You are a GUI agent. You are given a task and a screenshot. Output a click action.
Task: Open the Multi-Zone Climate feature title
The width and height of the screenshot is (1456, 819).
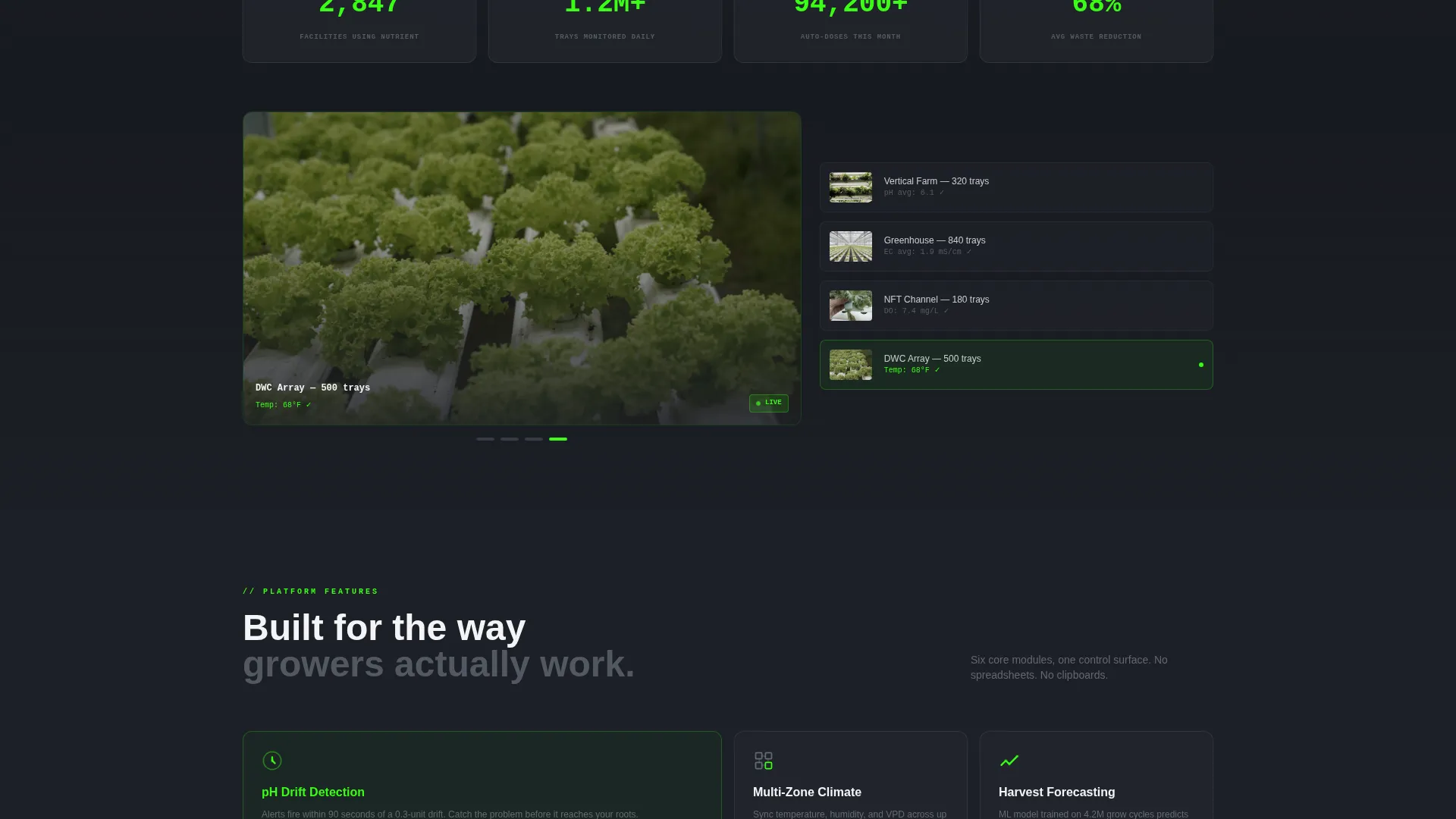(807, 792)
